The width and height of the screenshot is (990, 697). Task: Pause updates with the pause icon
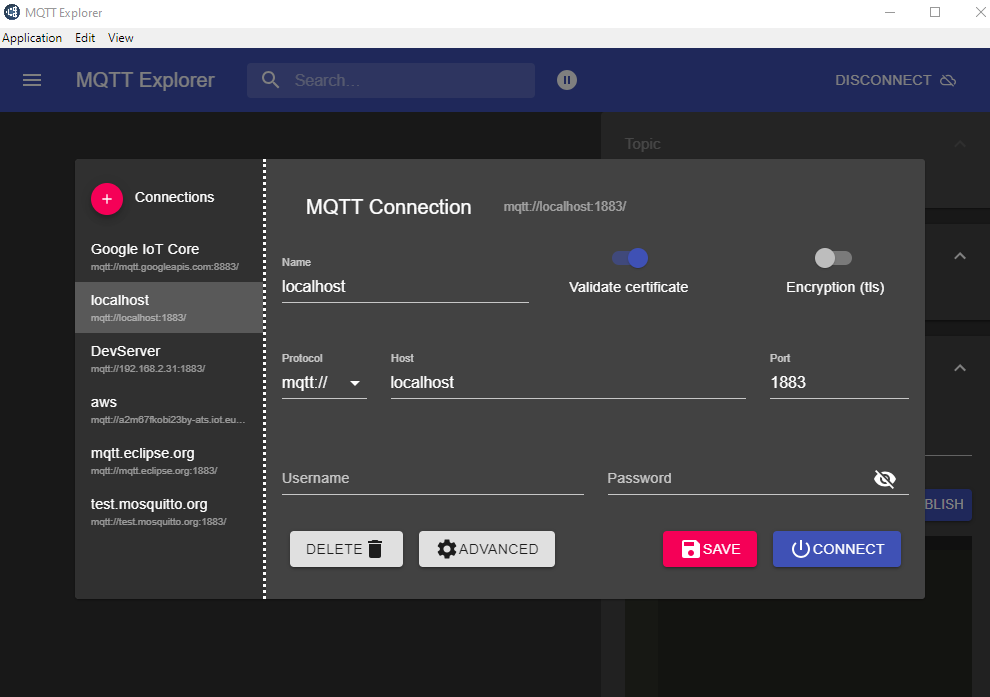567,80
